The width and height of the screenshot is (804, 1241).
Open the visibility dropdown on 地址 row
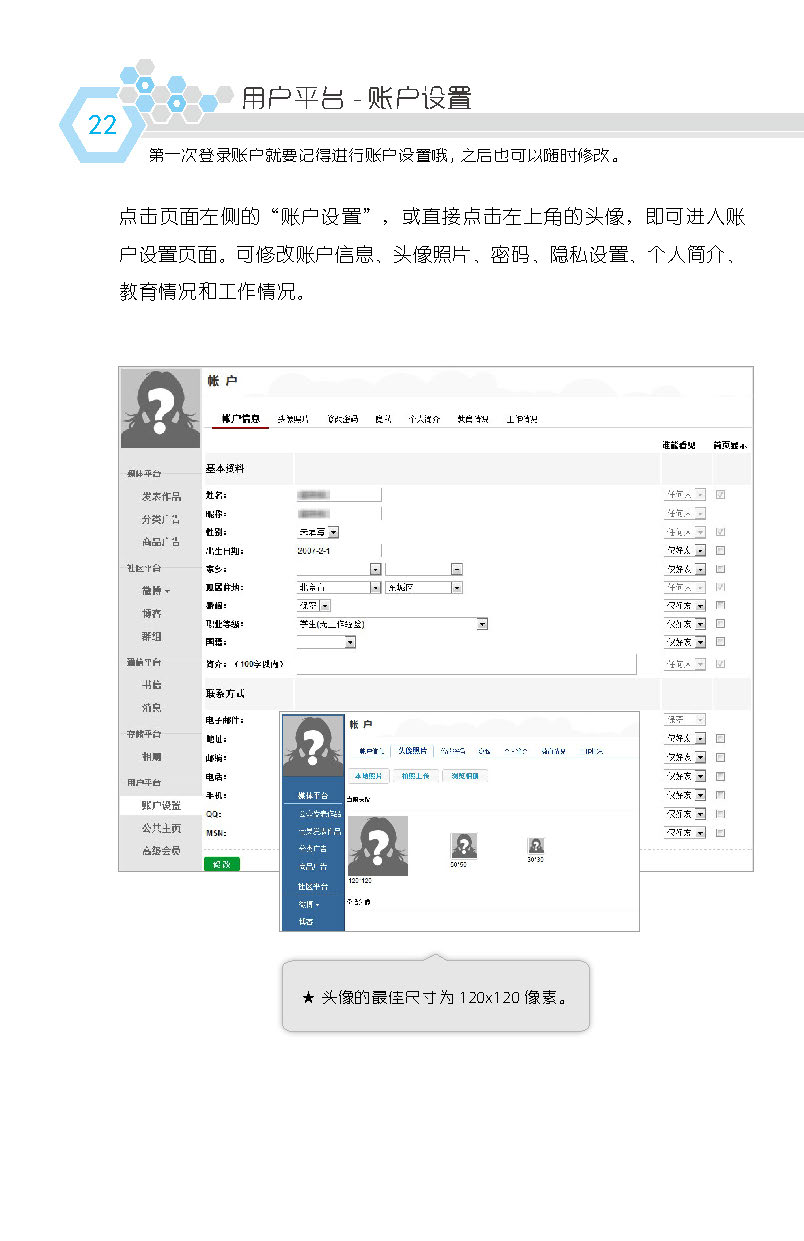(x=685, y=738)
